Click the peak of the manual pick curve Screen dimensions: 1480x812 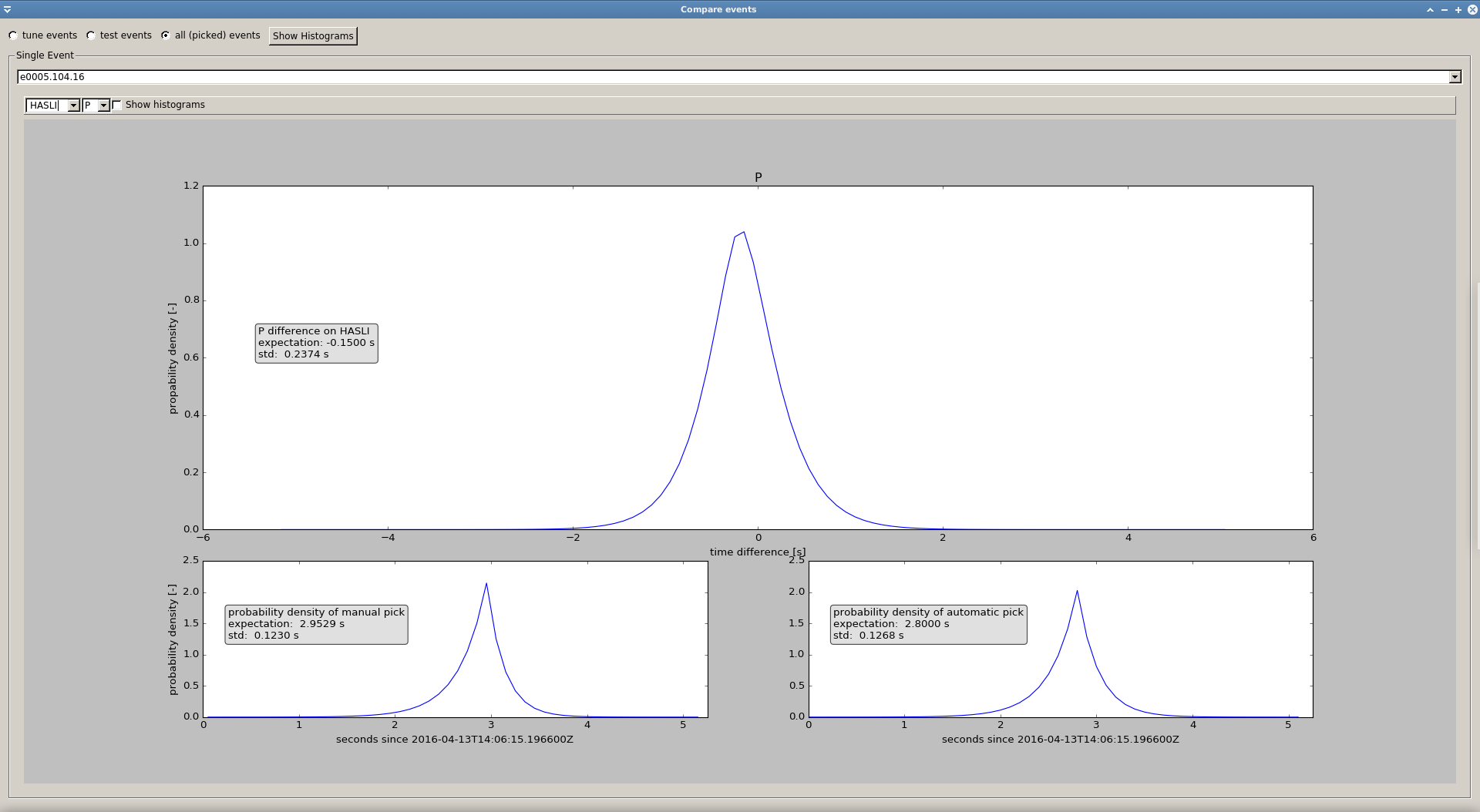(486, 584)
